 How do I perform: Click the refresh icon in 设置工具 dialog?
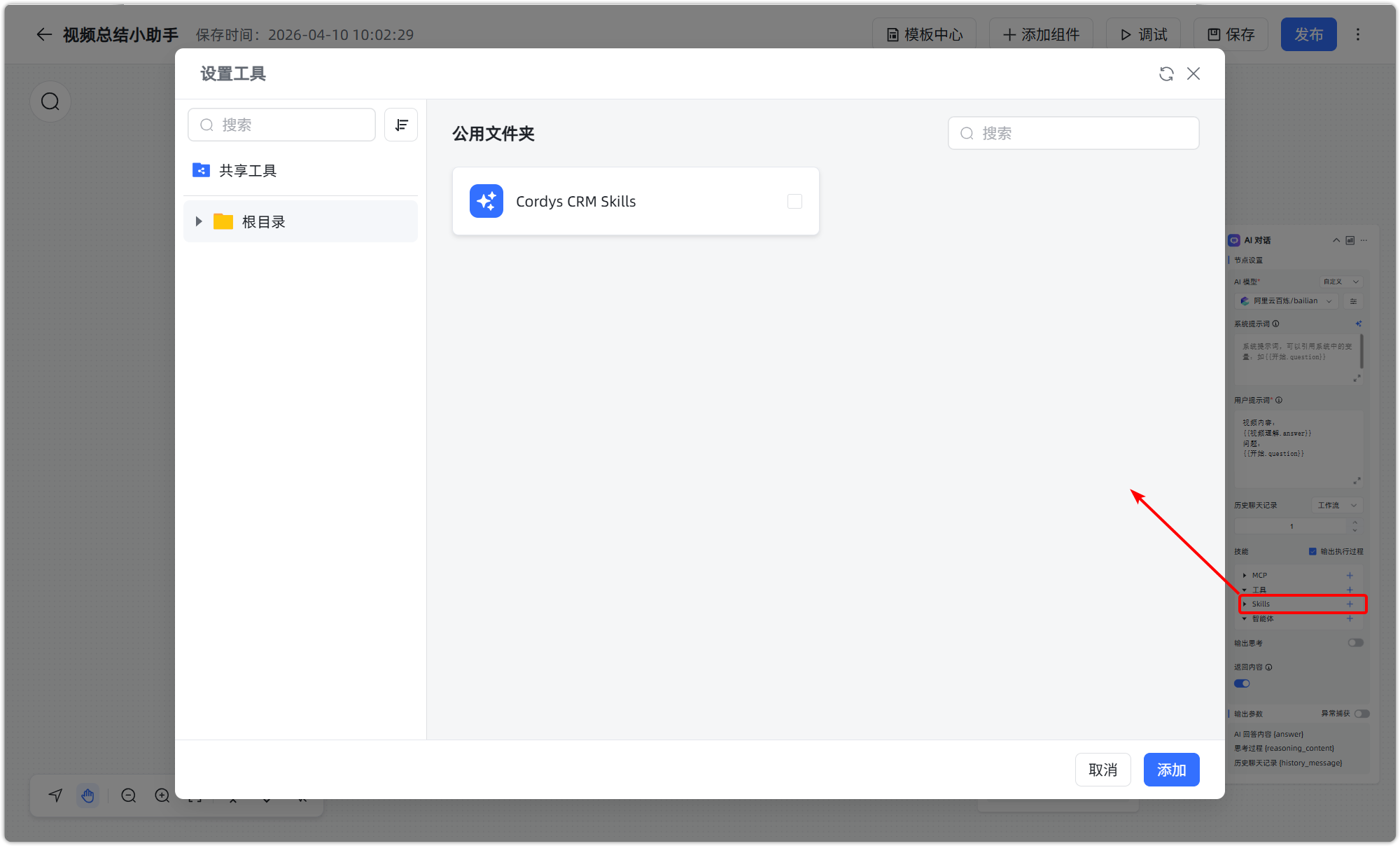click(1166, 74)
